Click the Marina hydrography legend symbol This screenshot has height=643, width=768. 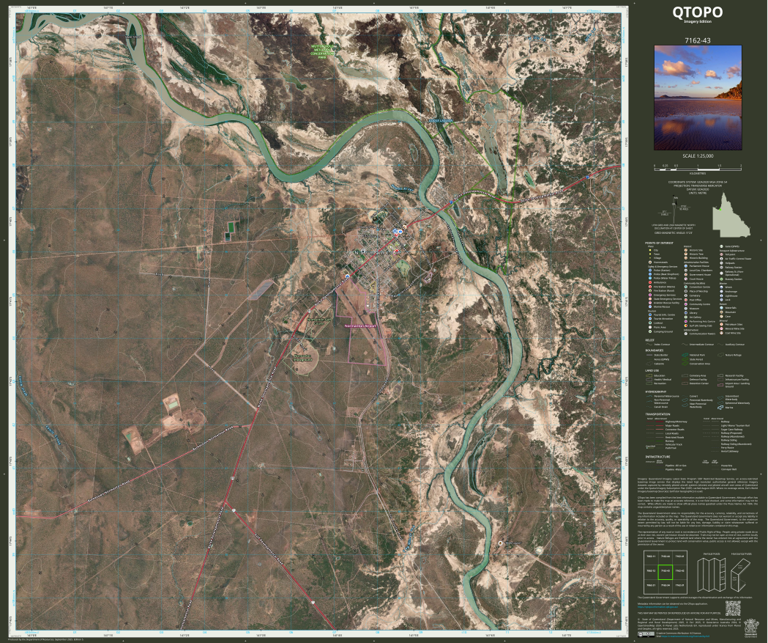[x=720, y=407]
